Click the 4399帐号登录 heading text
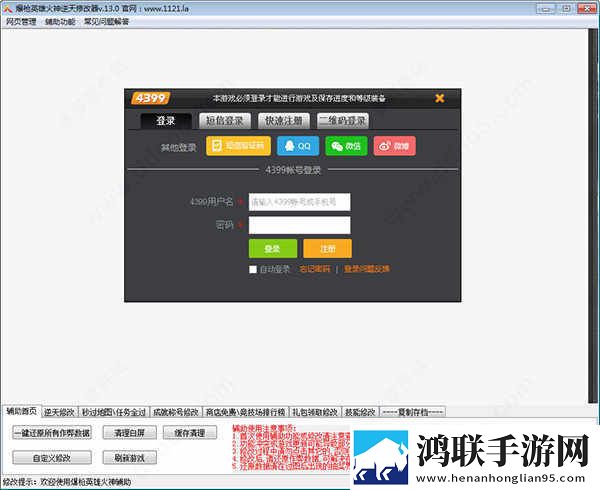Image resolution: width=600 pixels, height=490 pixels. click(x=293, y=170)
